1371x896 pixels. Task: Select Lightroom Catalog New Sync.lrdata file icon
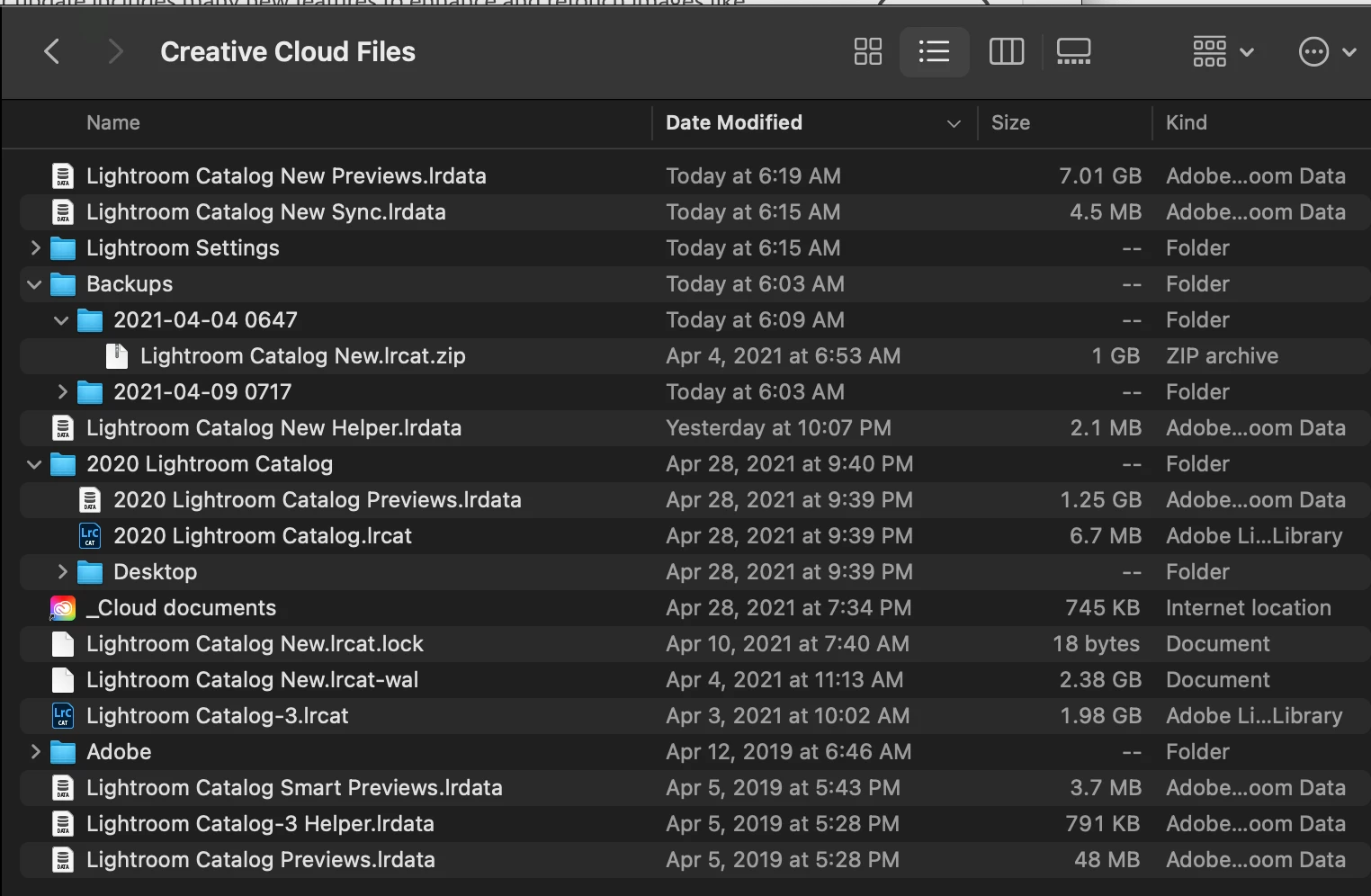click(63, 212)
